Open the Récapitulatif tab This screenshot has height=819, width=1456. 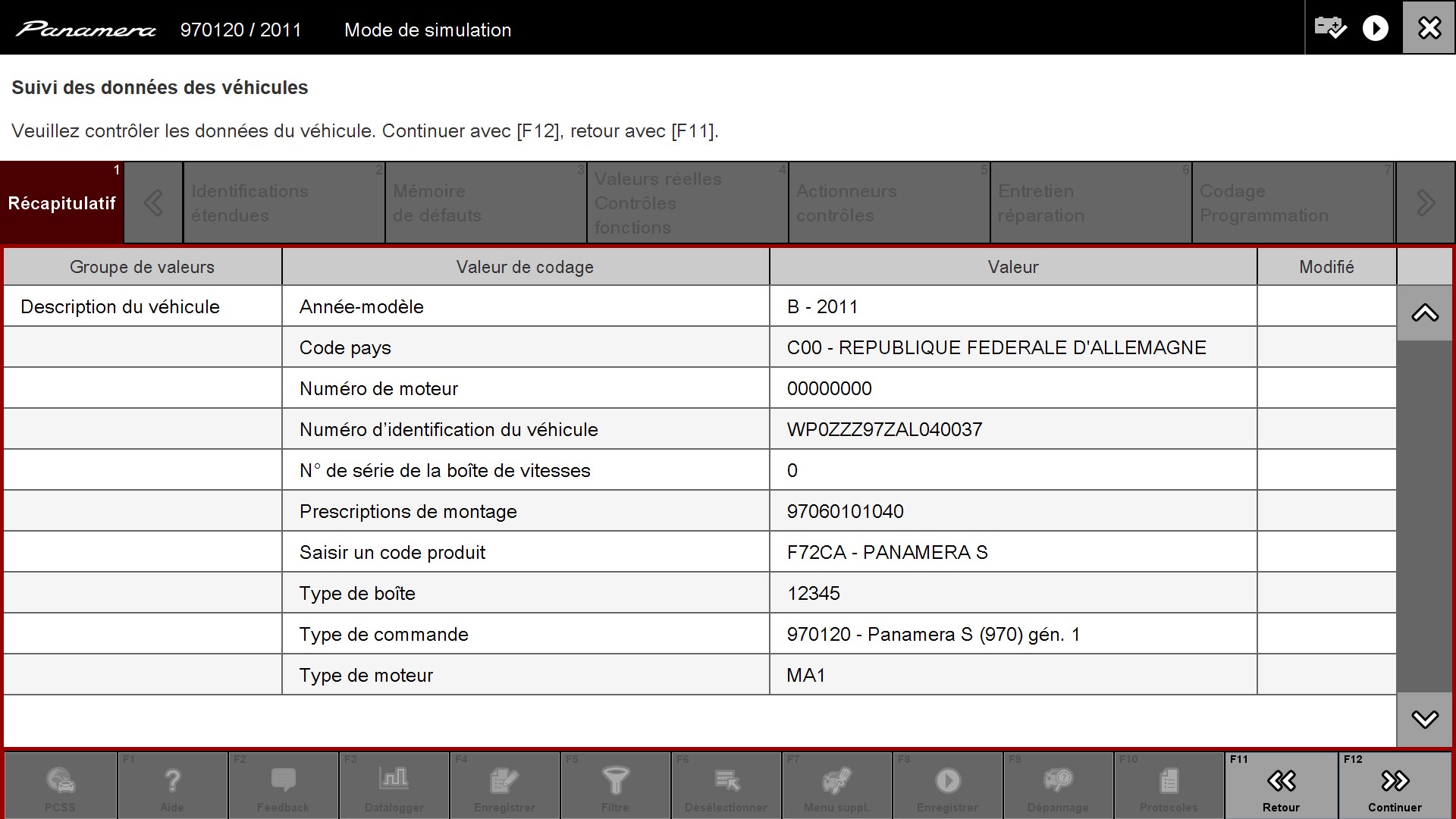coord(61,202)
